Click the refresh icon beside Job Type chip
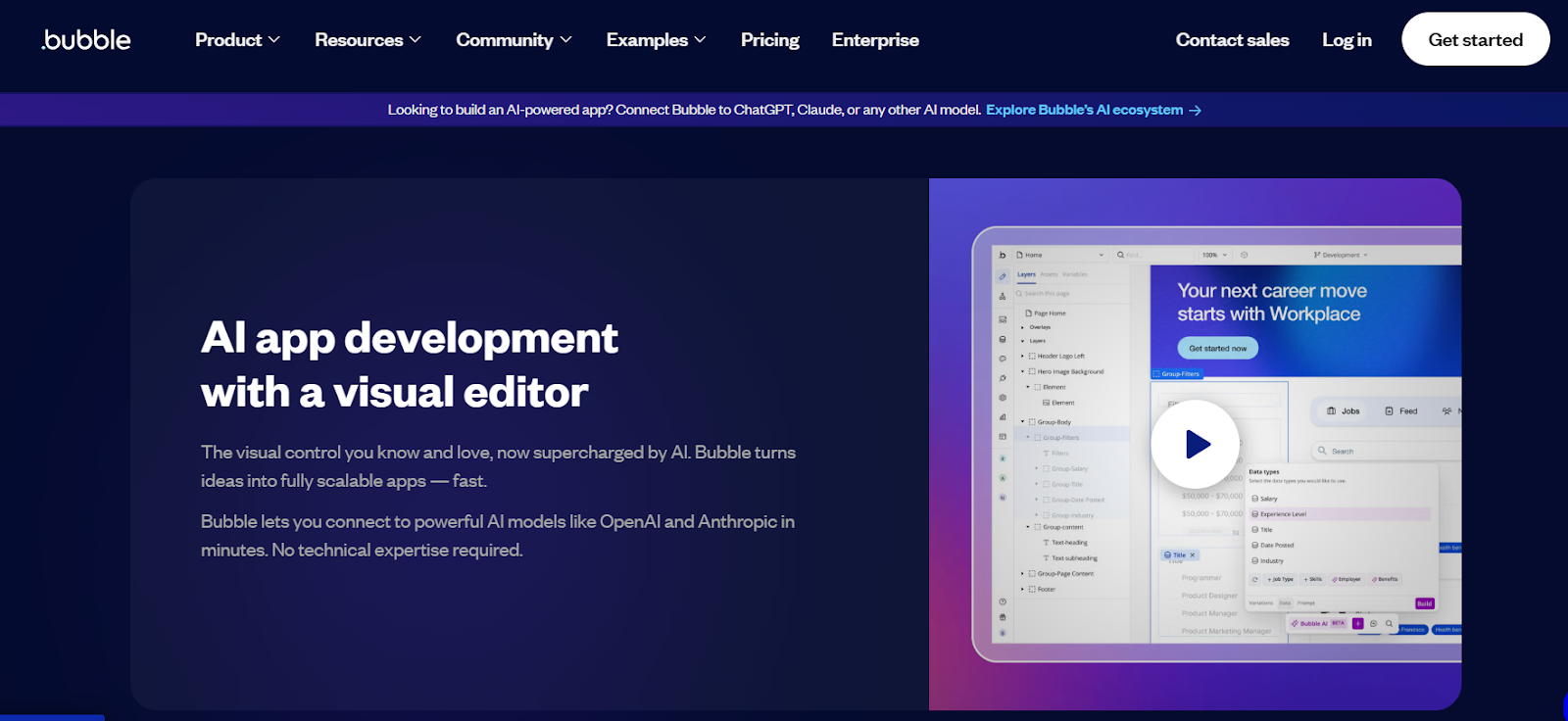 point(1254,579)
